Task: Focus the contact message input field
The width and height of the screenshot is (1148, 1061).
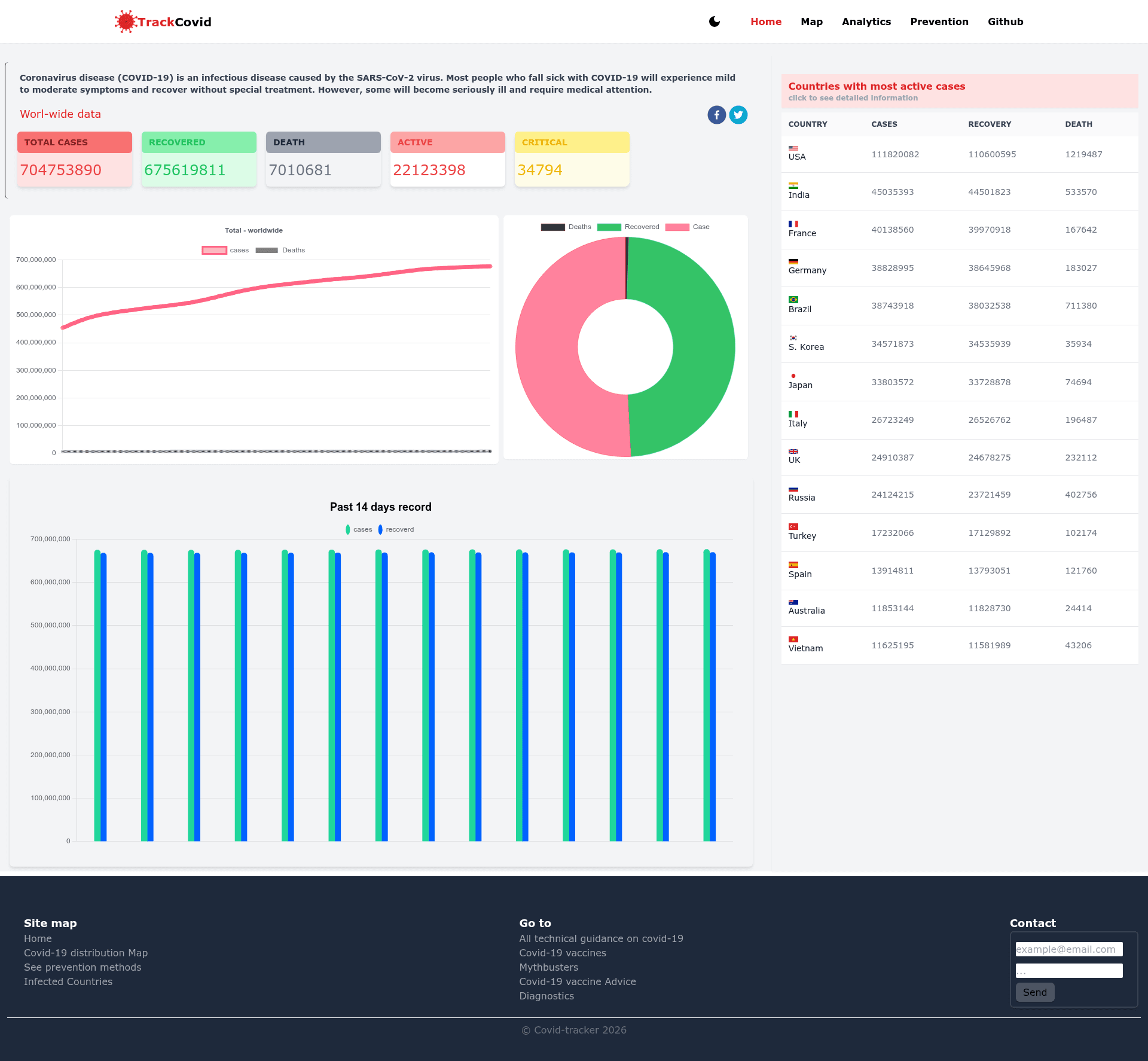Action: 1069,971
